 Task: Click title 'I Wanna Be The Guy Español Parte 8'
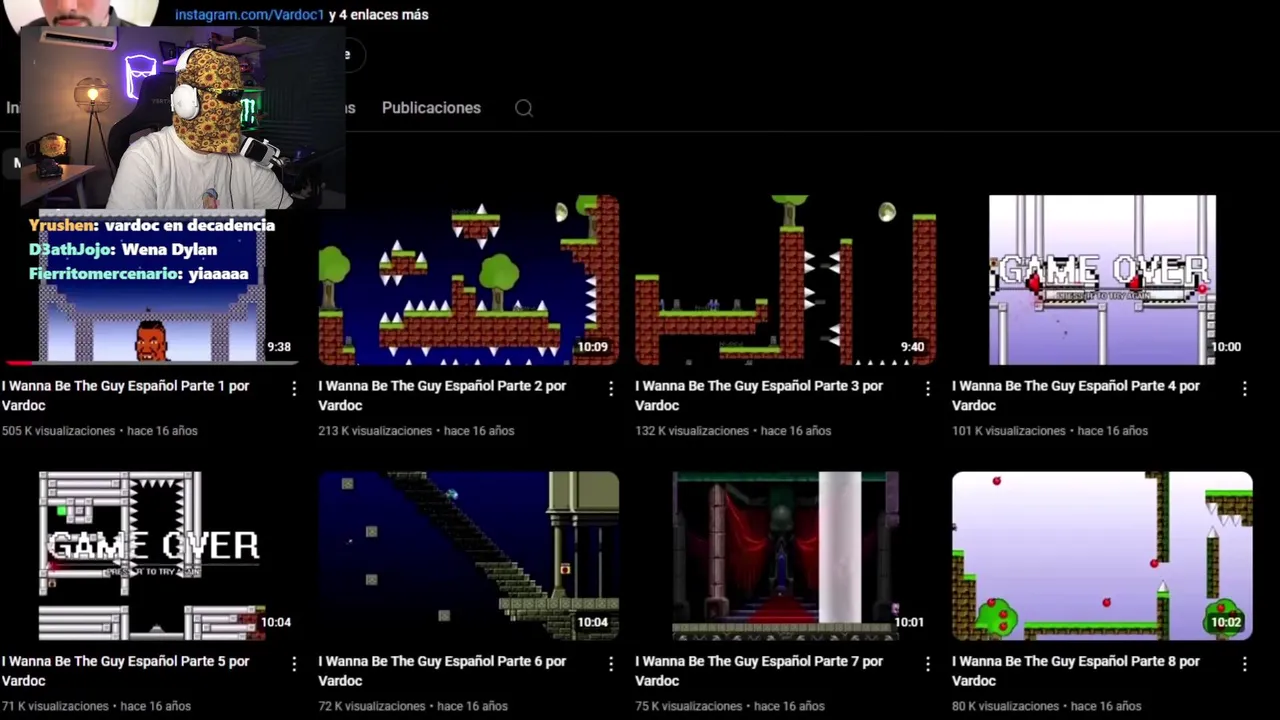point(1076,671)
